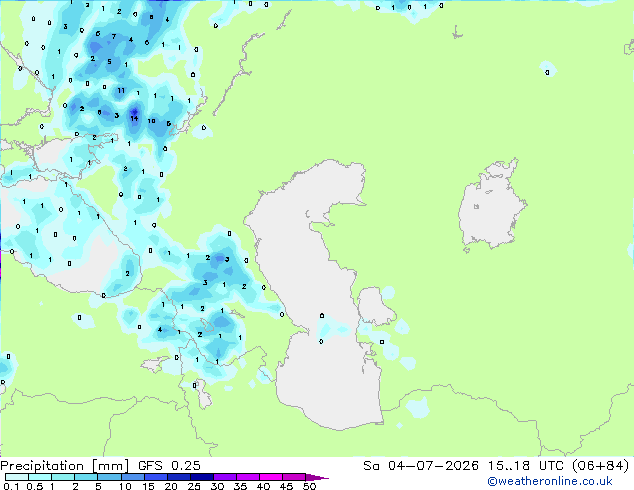
Task: Click the legend scale label '0.1'
Action: point(11,486)
